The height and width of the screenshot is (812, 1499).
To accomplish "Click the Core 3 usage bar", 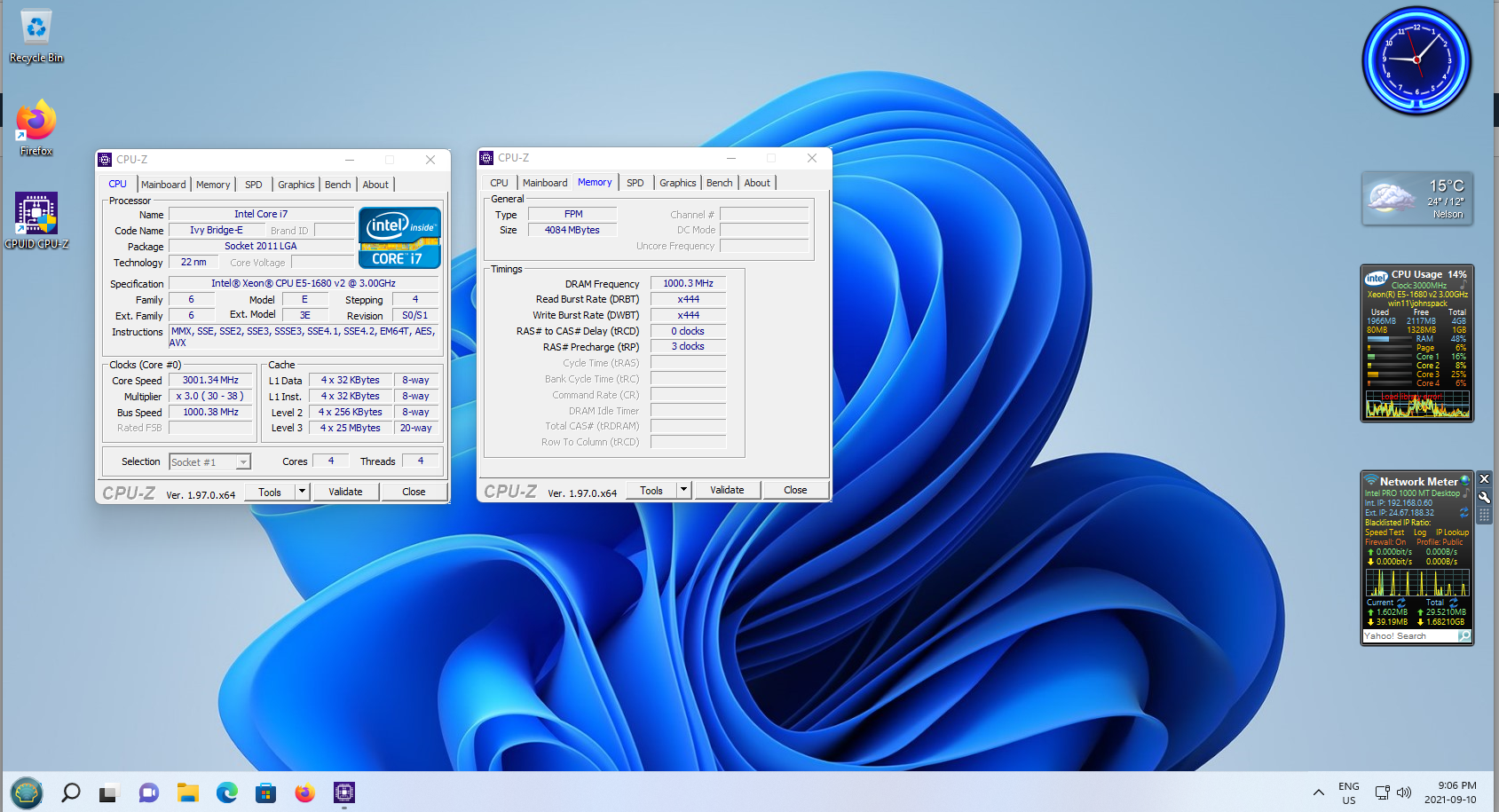I will coord(1389,374).
